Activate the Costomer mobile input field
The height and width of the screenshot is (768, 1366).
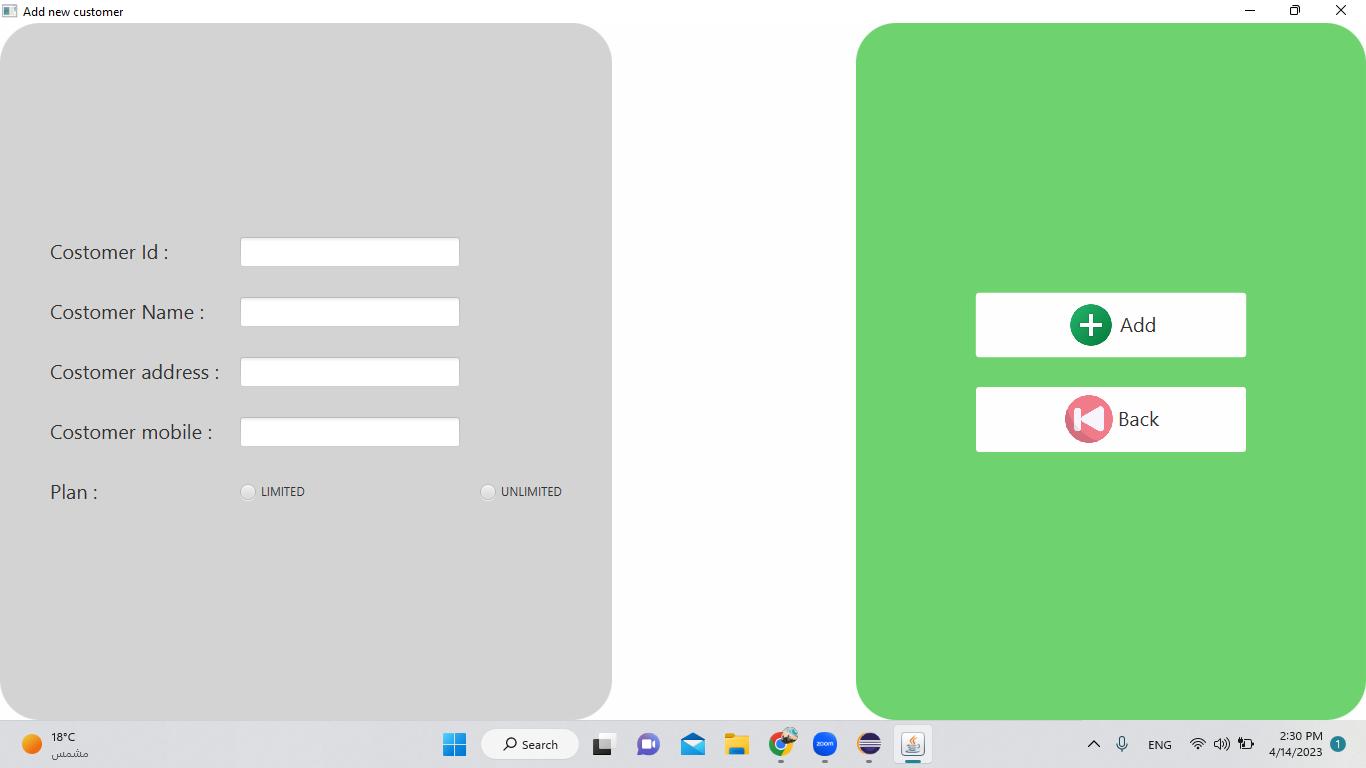tap(350, 432)
